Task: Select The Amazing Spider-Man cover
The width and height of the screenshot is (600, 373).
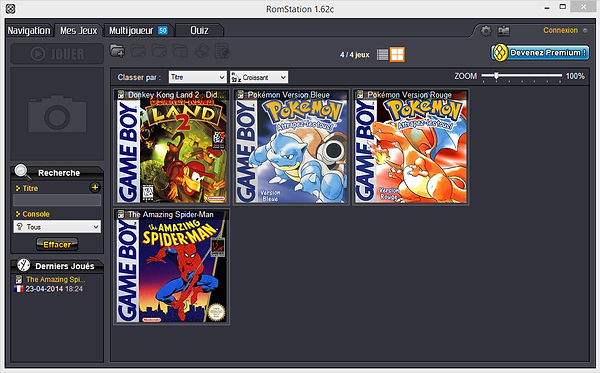Action: click(172, 267)
